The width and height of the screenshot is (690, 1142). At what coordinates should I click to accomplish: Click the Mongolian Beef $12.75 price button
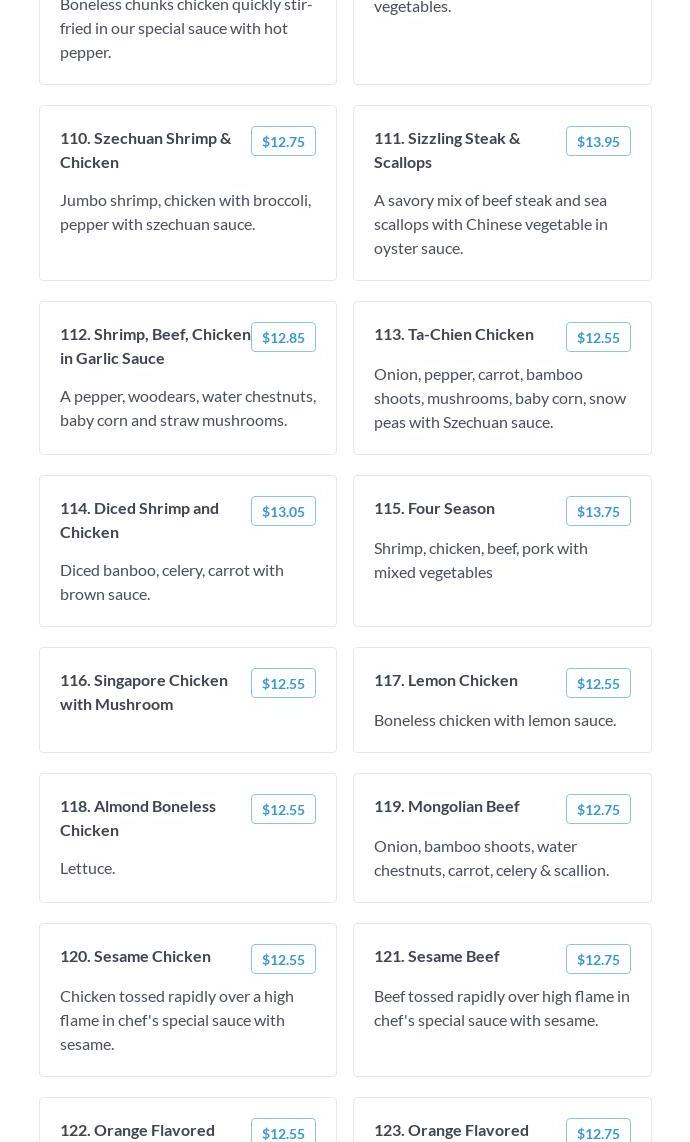(x=598, y=809)
